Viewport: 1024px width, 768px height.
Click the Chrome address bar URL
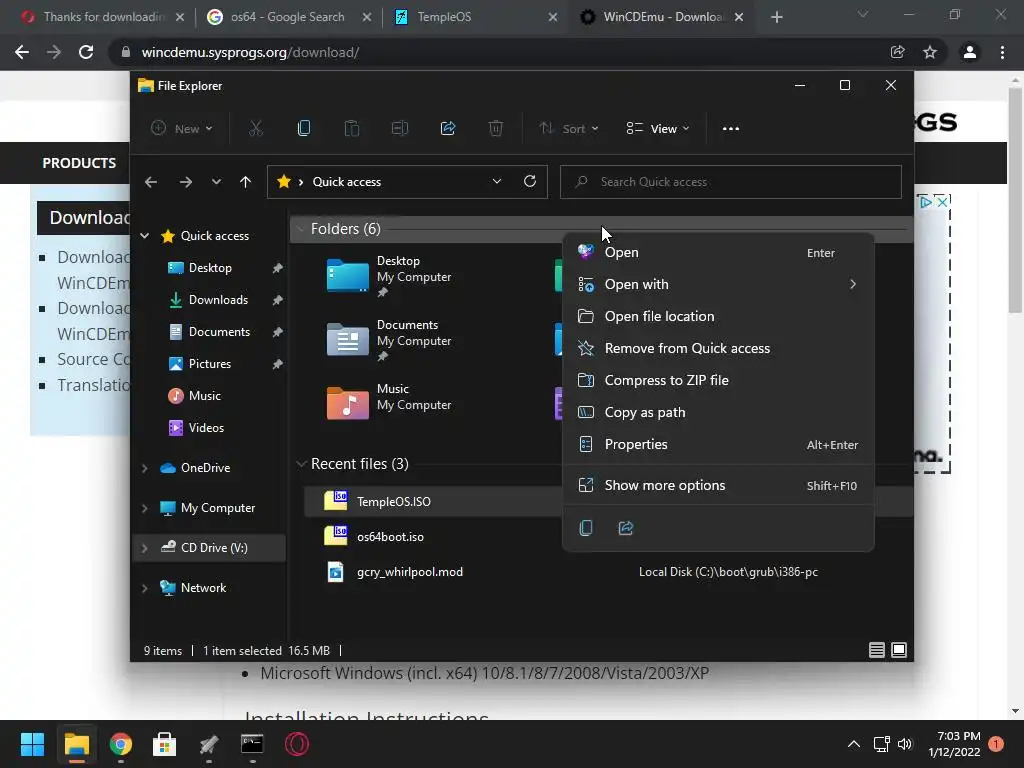251,52
